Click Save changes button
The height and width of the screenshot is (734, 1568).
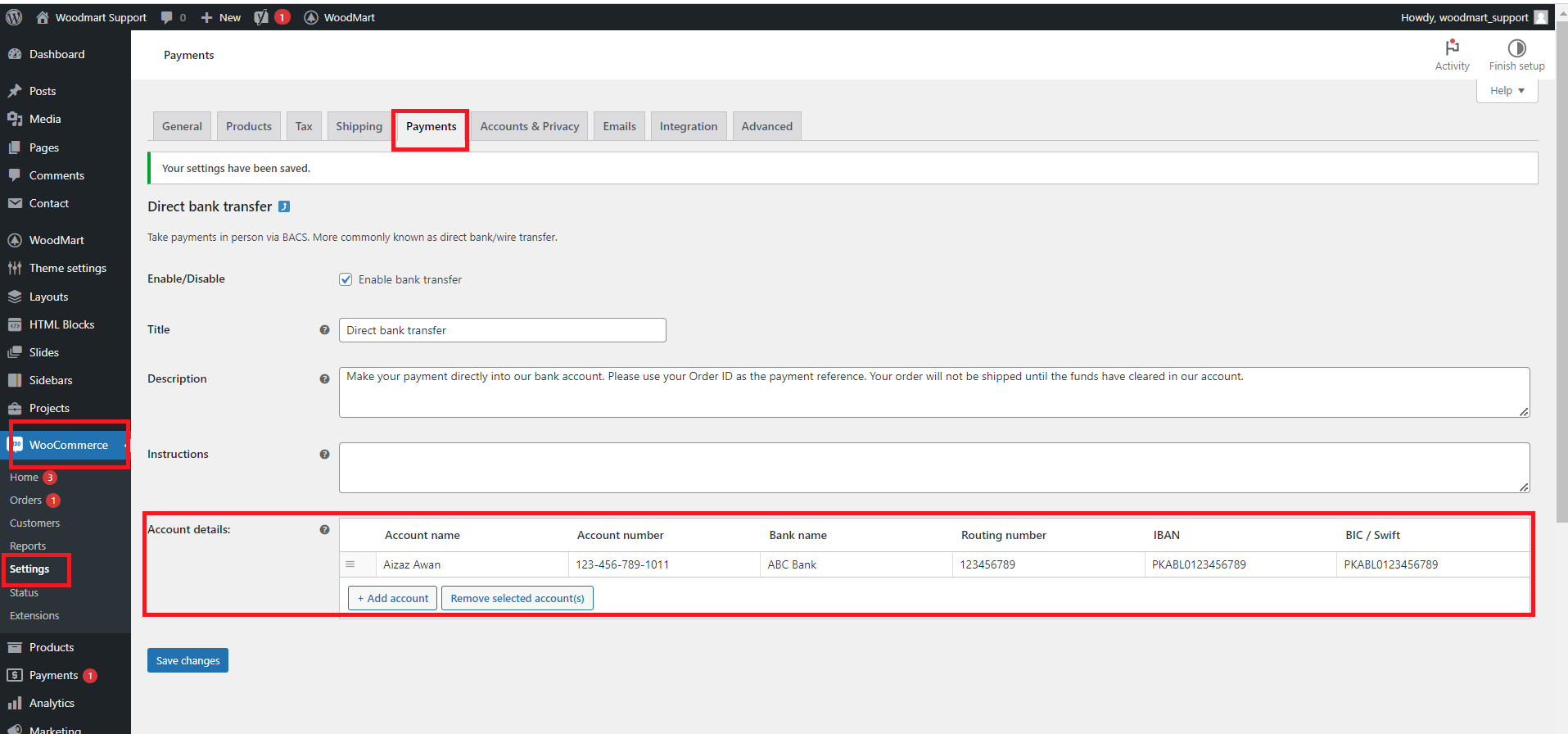pyautogui.click(x=188, y=660)
